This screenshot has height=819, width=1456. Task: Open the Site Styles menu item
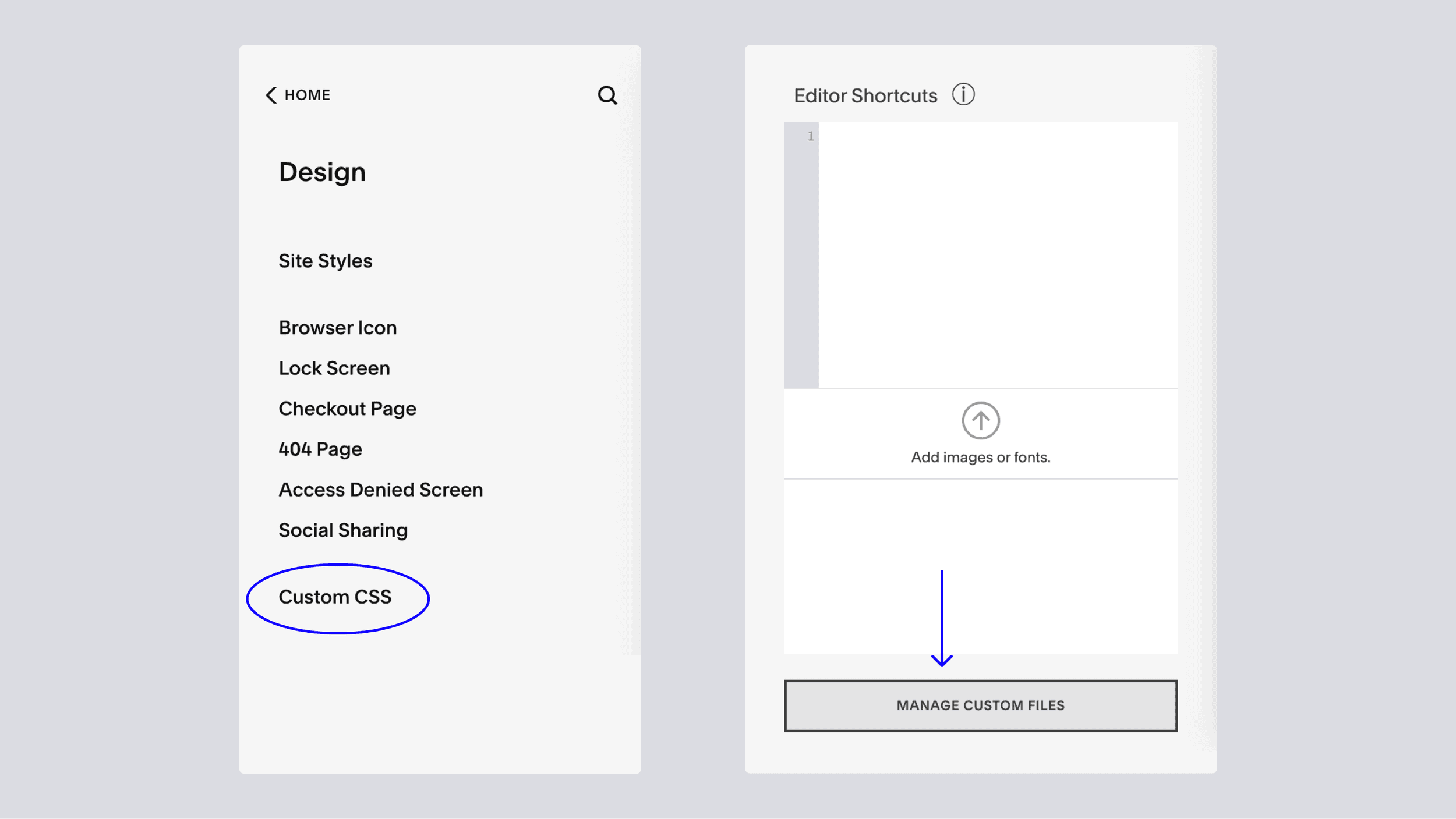point(325,261)
